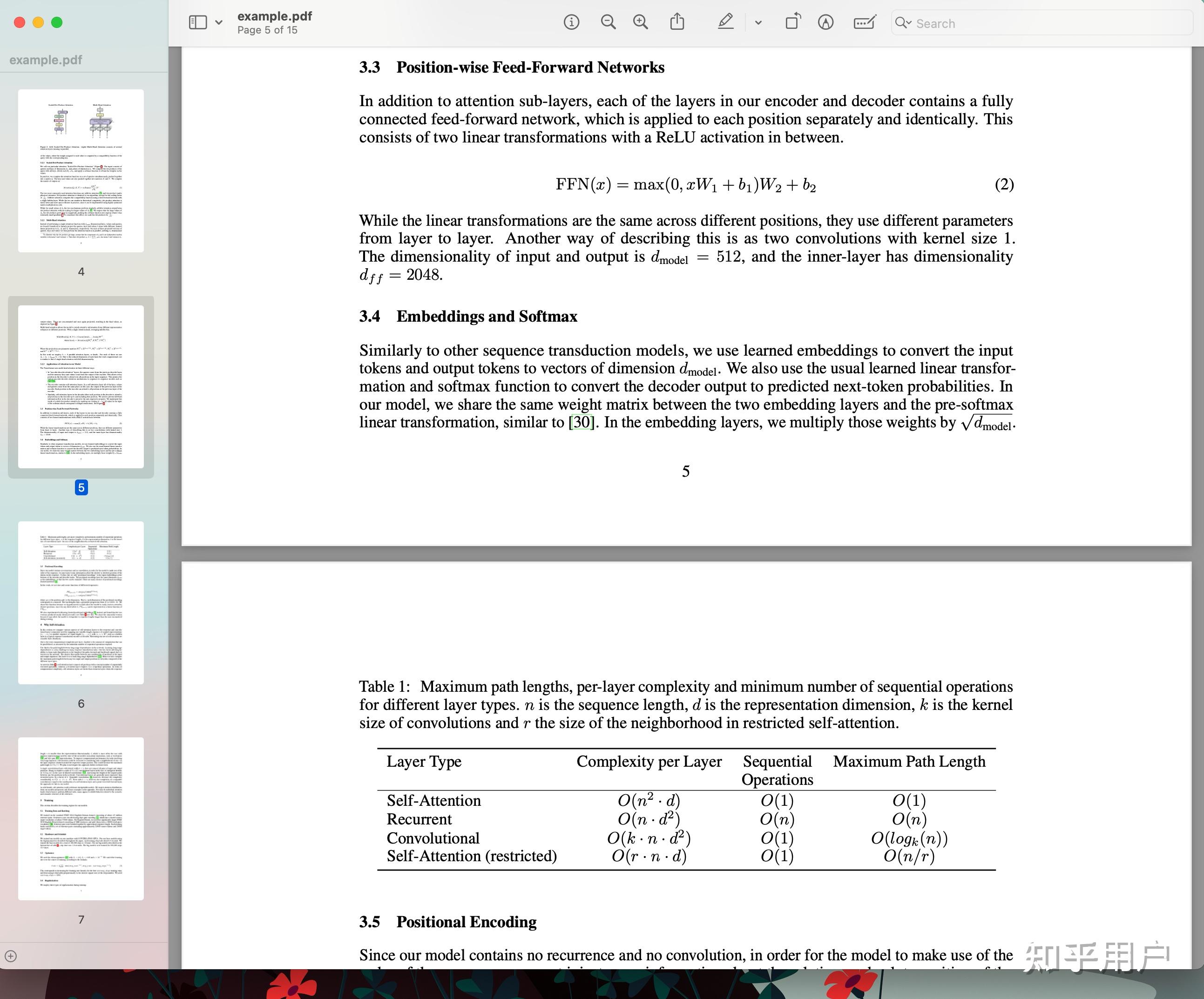
Task: Expand the sidebar view options chevron
Action: pos(218,23)
